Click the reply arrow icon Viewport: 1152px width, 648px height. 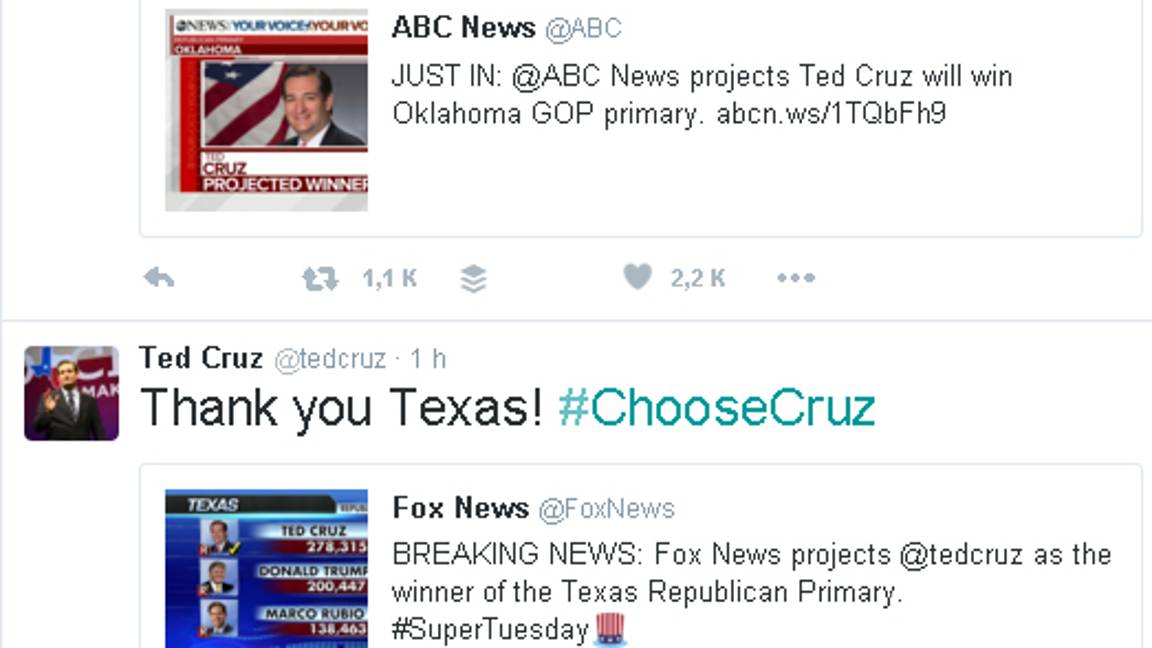(159, 278)
